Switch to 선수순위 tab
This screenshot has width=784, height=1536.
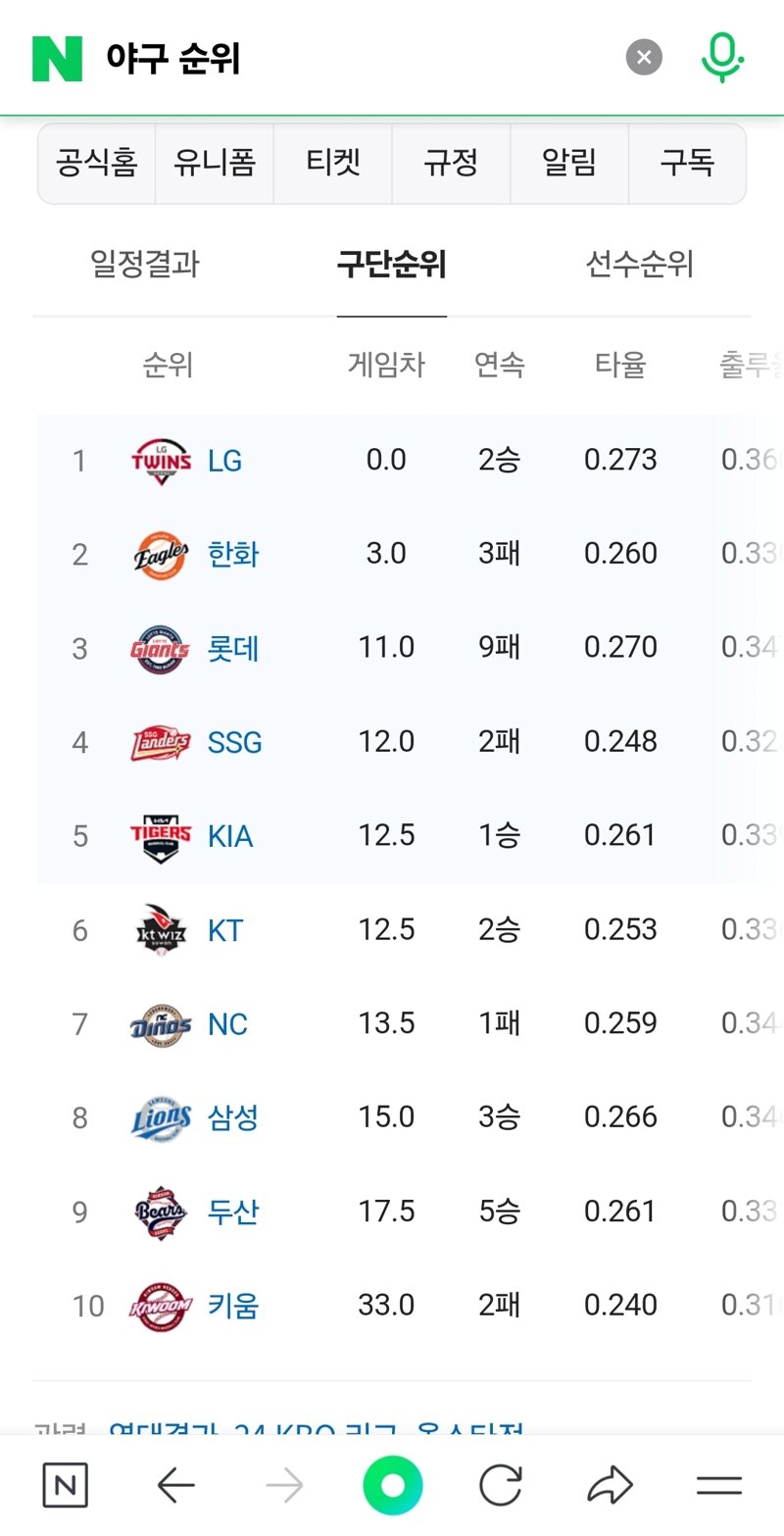(640, 264)
